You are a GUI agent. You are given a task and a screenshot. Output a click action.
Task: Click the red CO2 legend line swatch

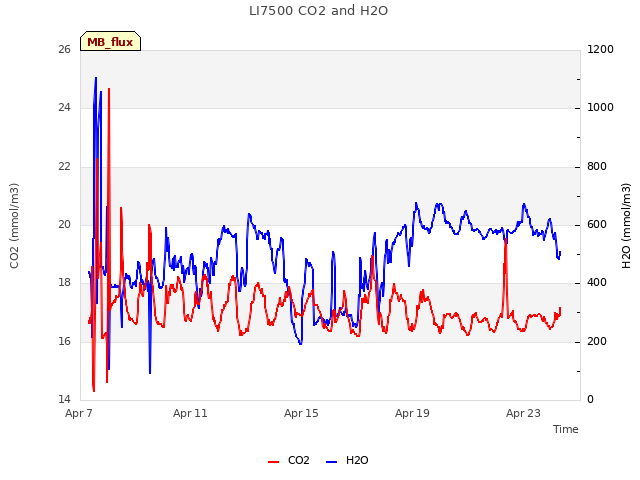pos(273,462)
